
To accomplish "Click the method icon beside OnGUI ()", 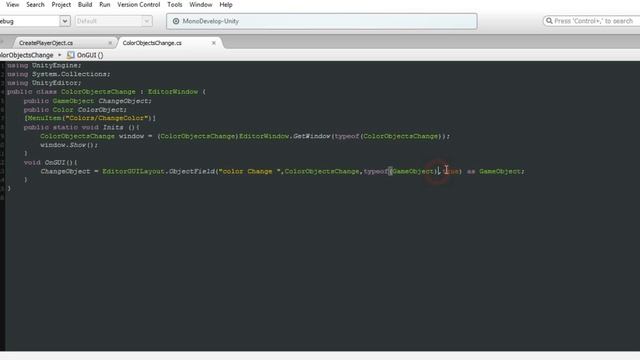I will pos(70,55).
